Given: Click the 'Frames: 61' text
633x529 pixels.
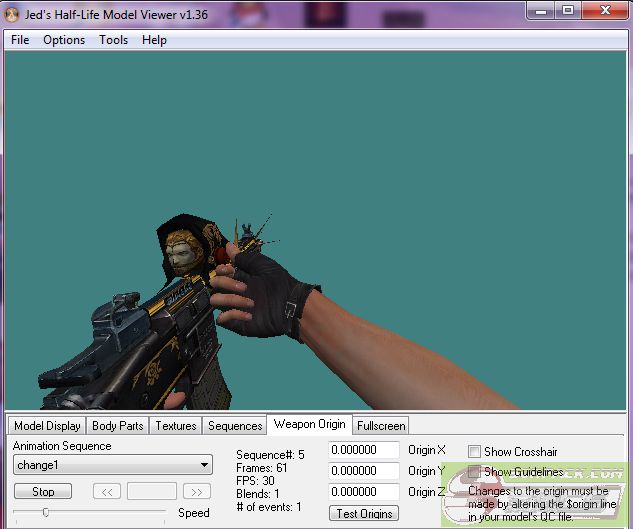Looking at the screenshot, I should pos(262,468).
